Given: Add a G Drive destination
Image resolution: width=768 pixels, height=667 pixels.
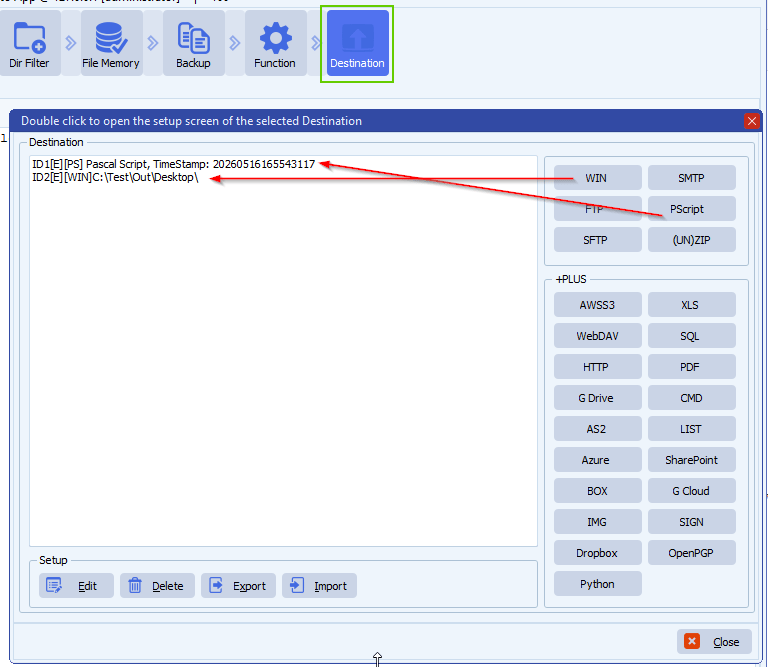Looking at the screenshot, I should pyautogui.click(x=598, y=398).
